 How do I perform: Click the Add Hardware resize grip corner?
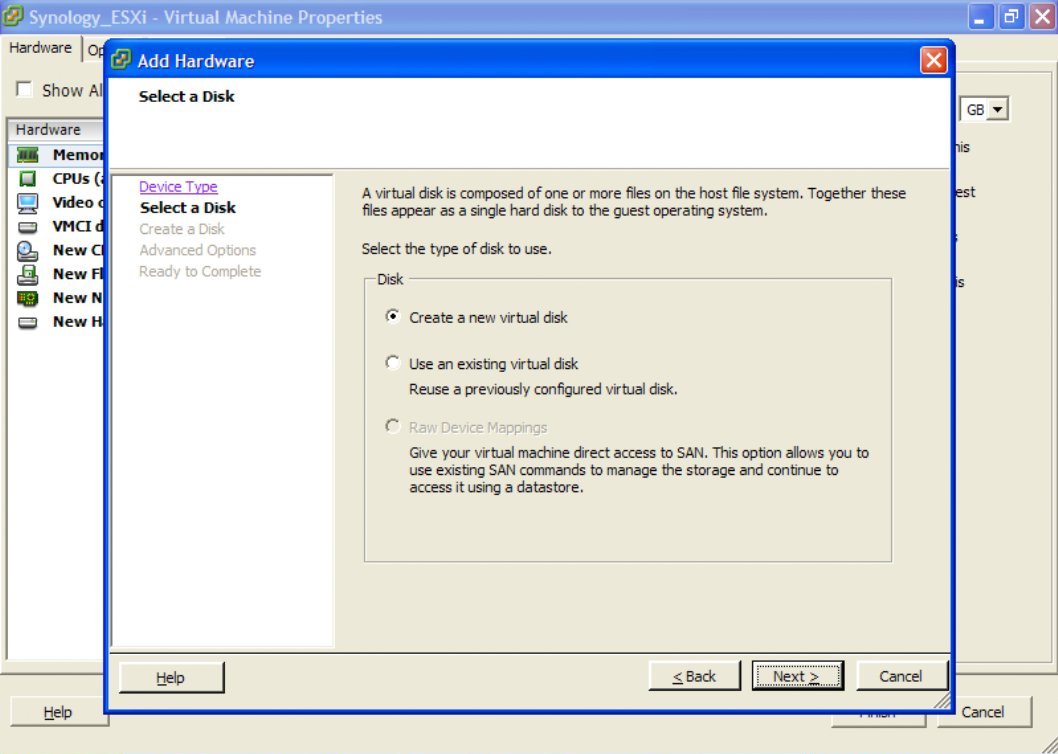[x=941, y=699]
